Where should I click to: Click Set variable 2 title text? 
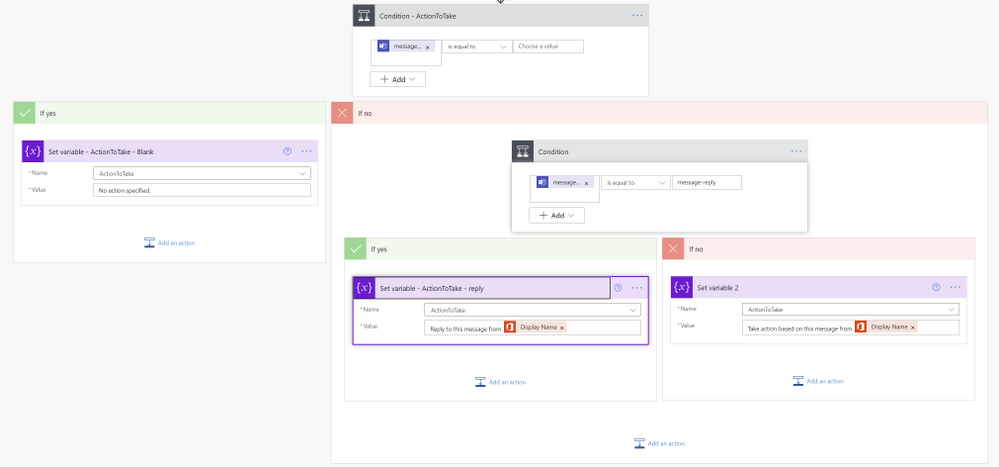717,287
